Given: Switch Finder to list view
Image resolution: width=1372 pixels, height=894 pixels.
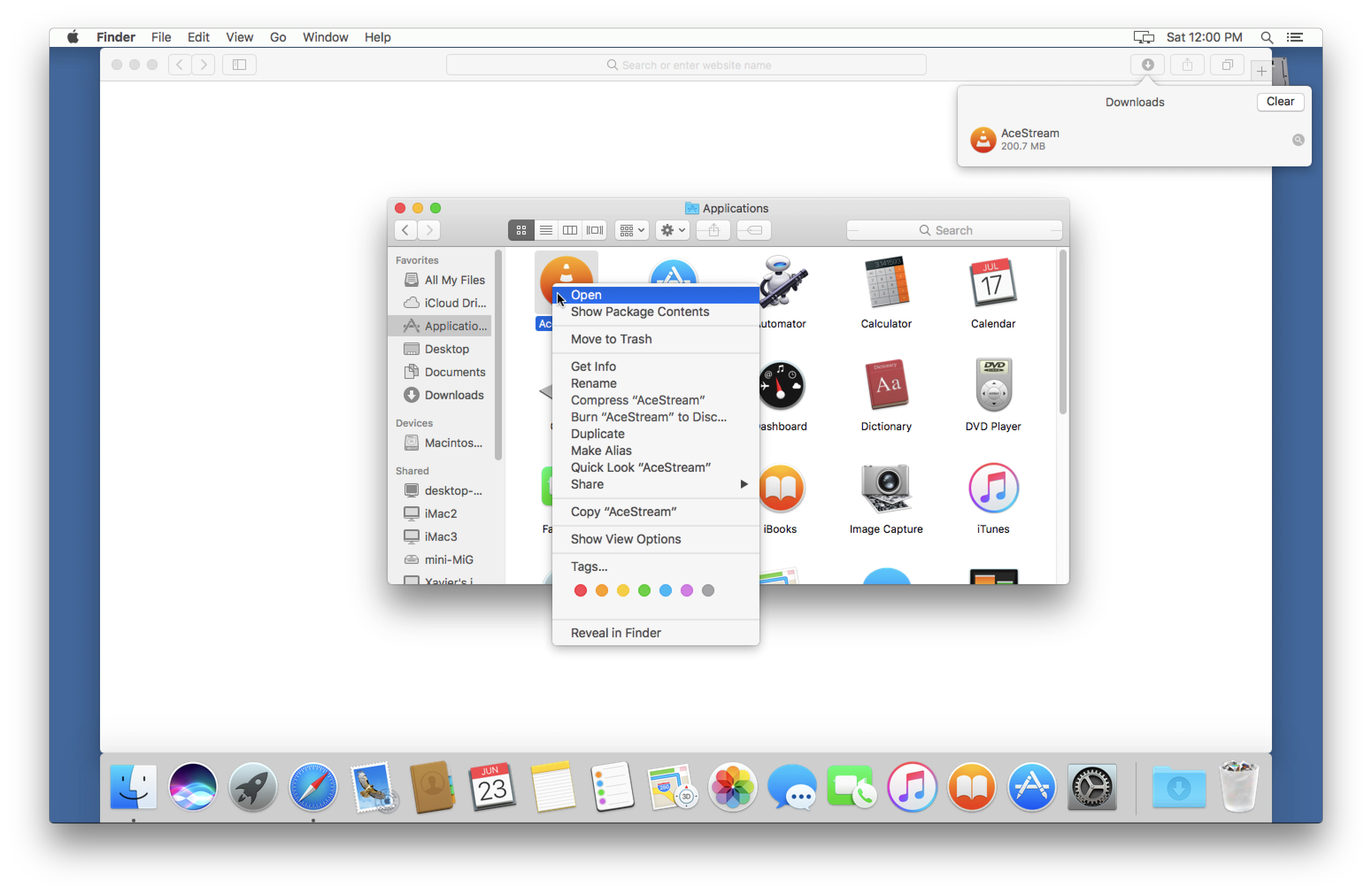Looking at the screenshot, I should (546, 230).
